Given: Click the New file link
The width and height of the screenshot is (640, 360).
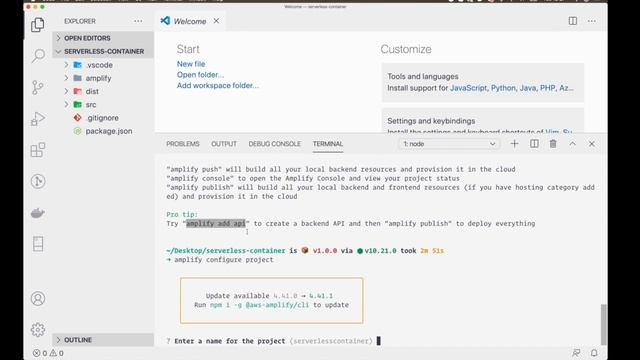Looking at the screenshot, I should [191, 64].
